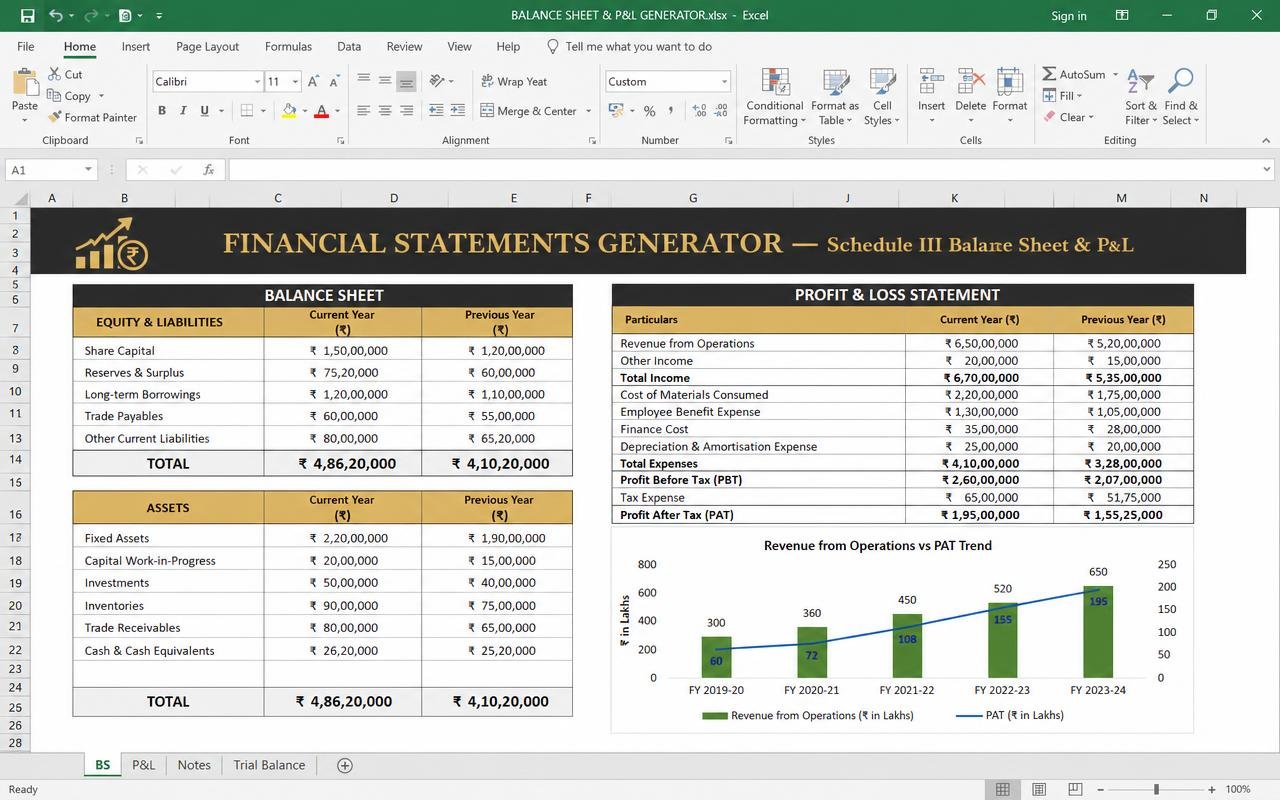Open the File menu
Screen dimensions: 1280x800
pos(26,46)
